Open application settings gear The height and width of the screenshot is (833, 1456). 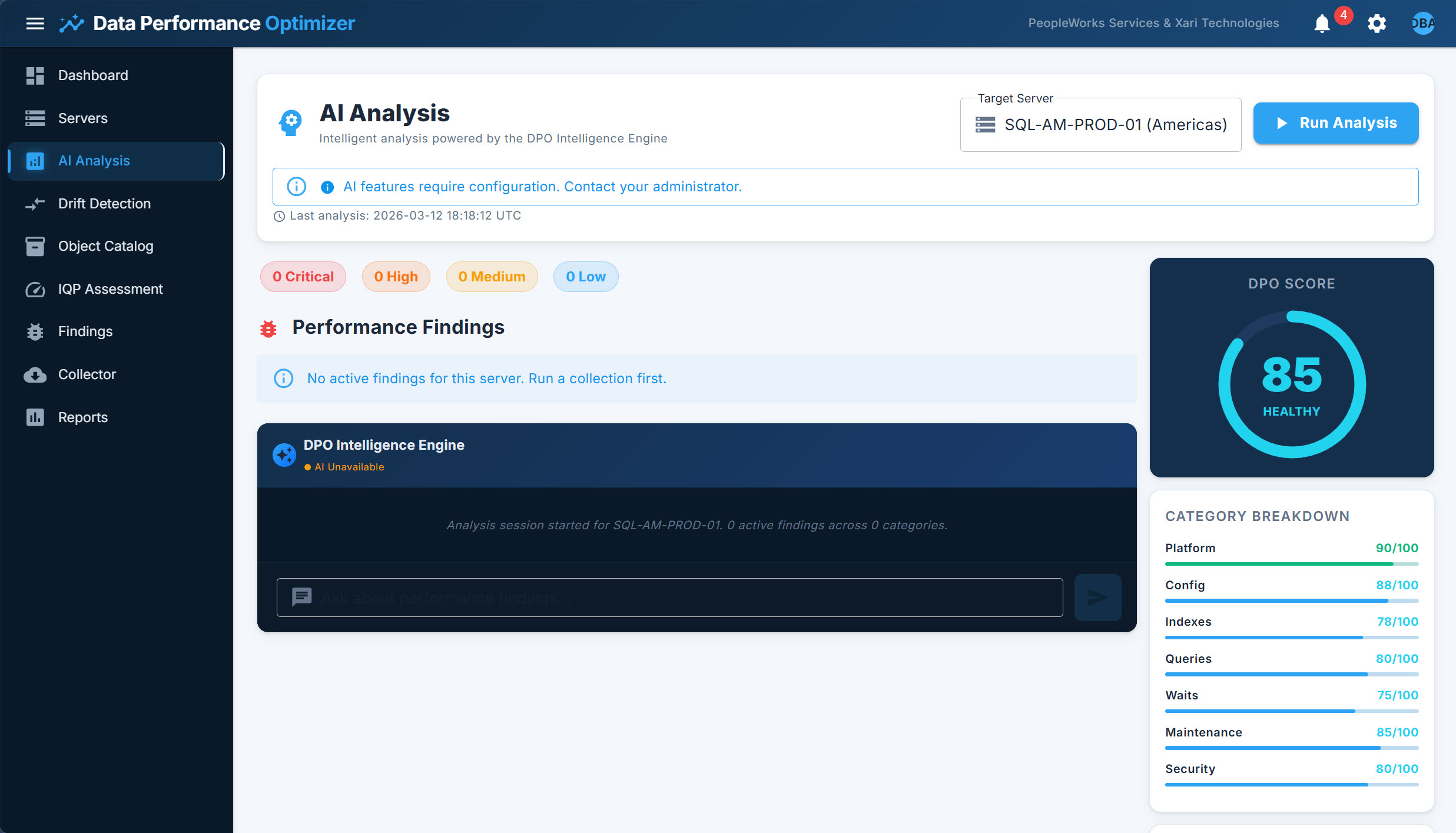(x=1376, y=24)
